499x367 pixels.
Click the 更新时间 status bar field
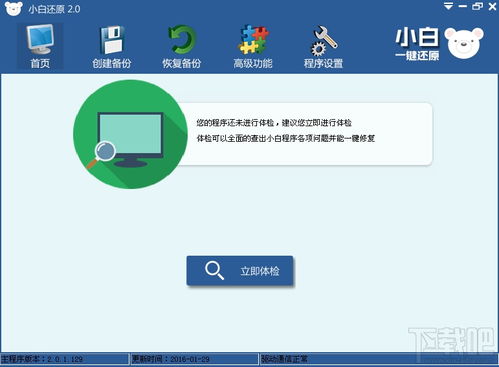coord(194,359)
